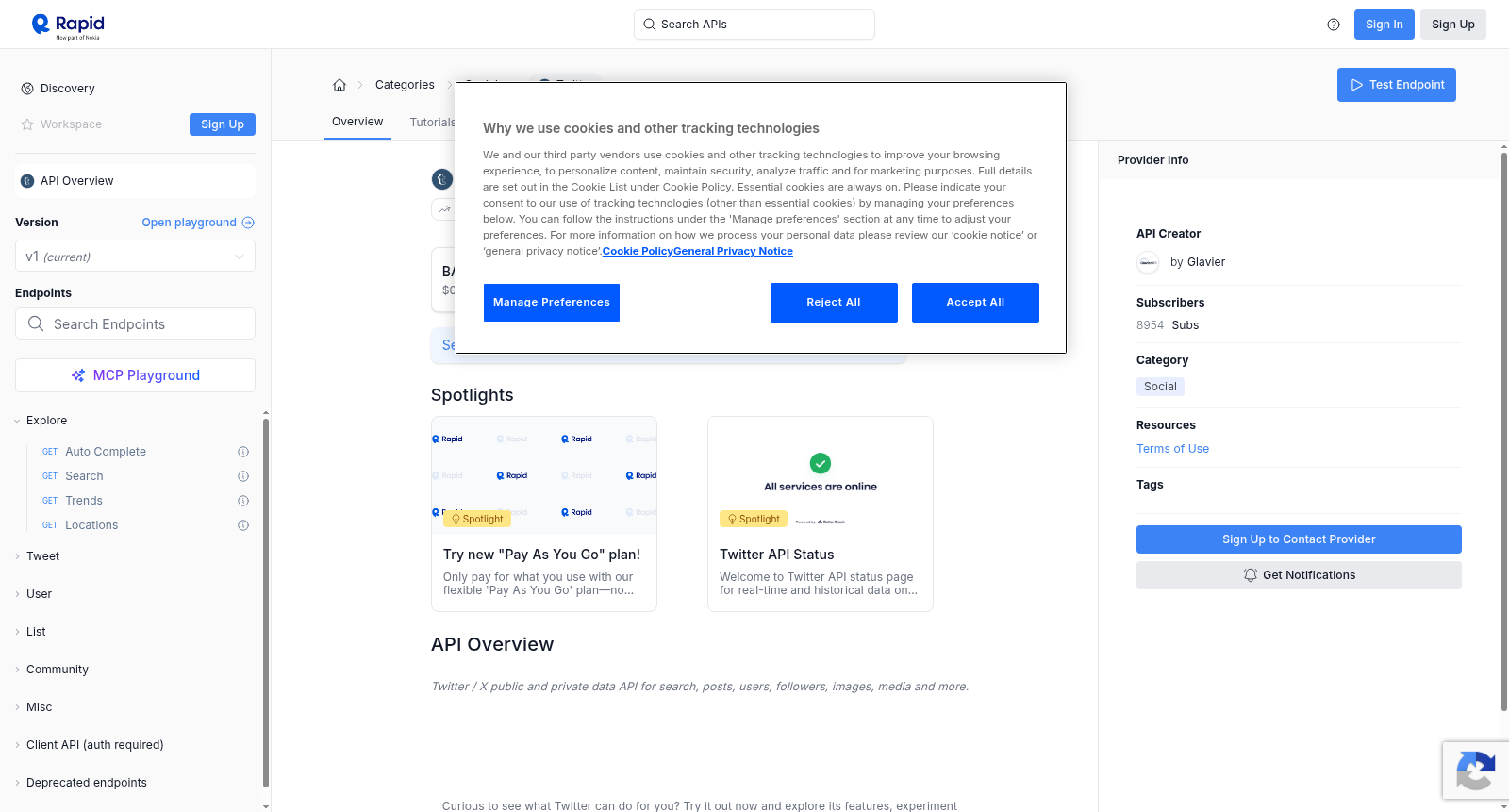Open info icon for Auto Complete endpoint
This screenshot has height=812, width=1509.
243,452
